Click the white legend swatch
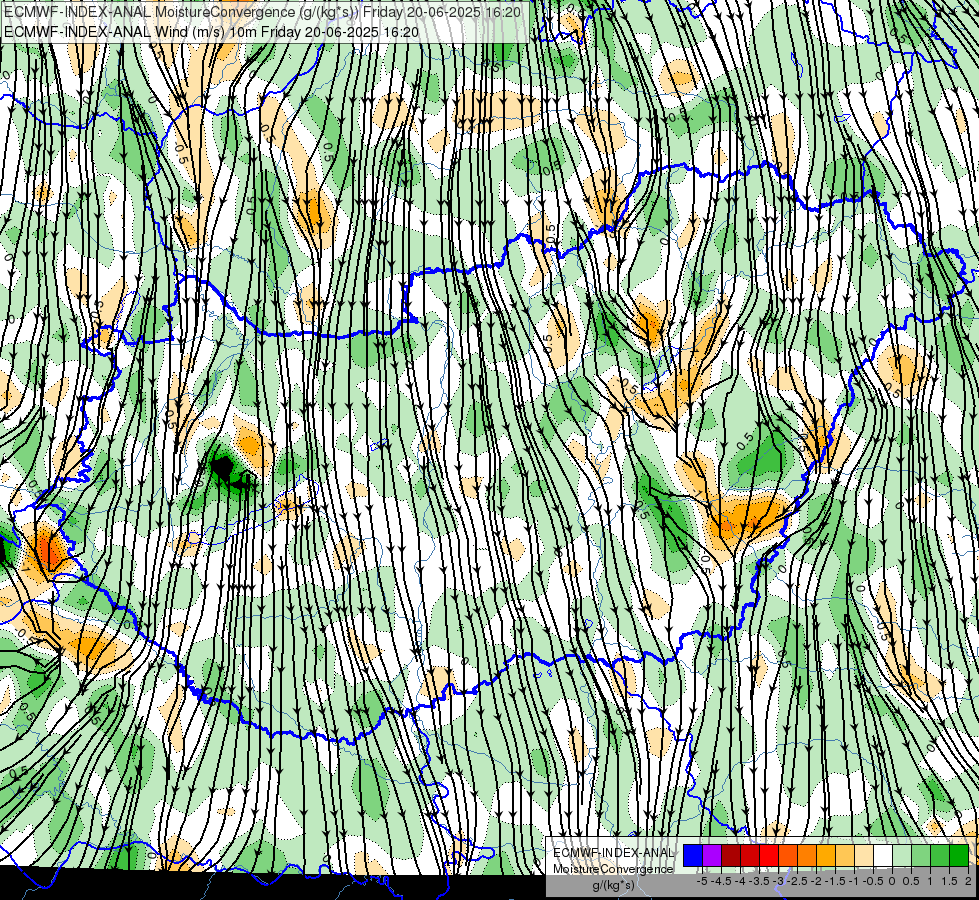 click(x=883, y=856)
